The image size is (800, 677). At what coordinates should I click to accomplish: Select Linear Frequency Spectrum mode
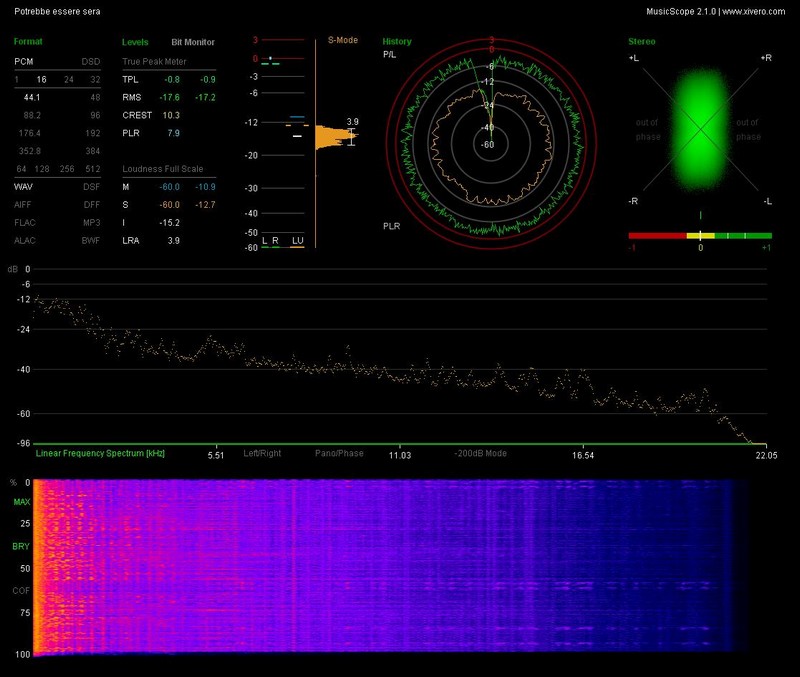pyautogui.click(x=100, y=454)
